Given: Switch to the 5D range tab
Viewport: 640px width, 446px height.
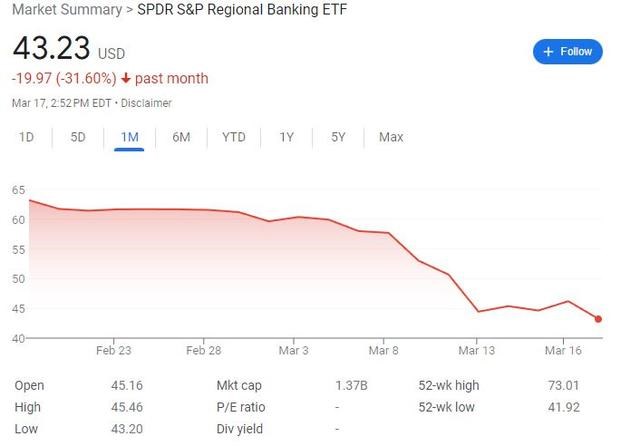Looking at the screenshot, I should [x=78, y=137].
